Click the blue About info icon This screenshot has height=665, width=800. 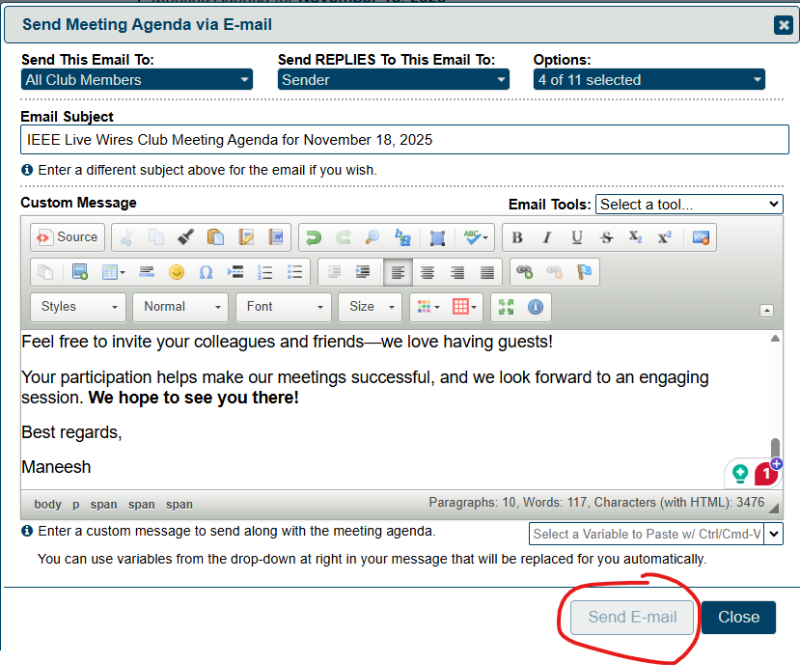pos(535,307)
